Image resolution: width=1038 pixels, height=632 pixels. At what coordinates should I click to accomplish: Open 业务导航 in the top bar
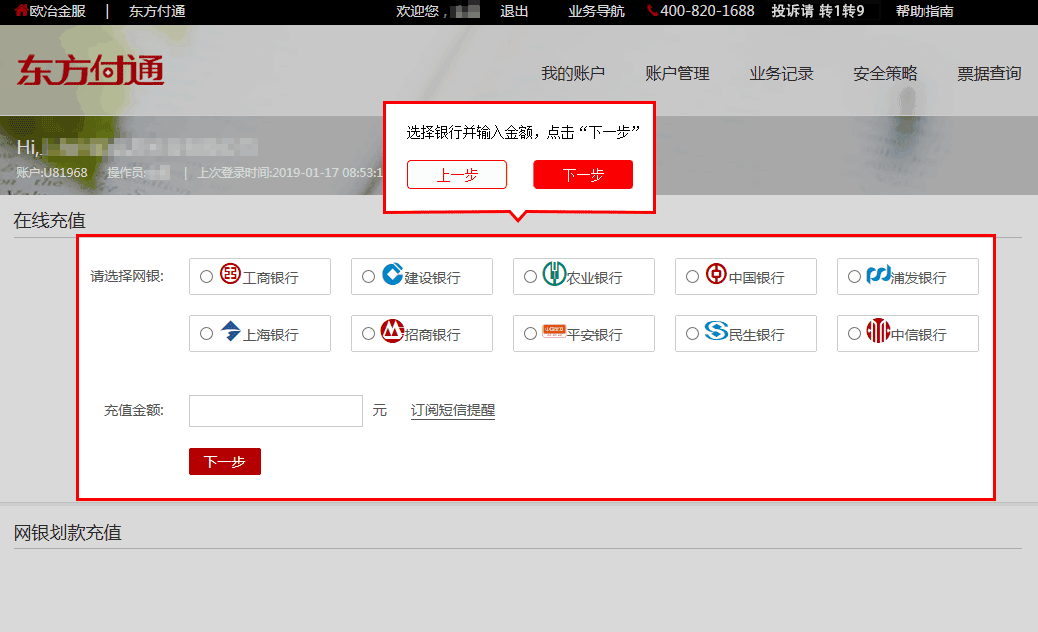[x=596, y=11]
